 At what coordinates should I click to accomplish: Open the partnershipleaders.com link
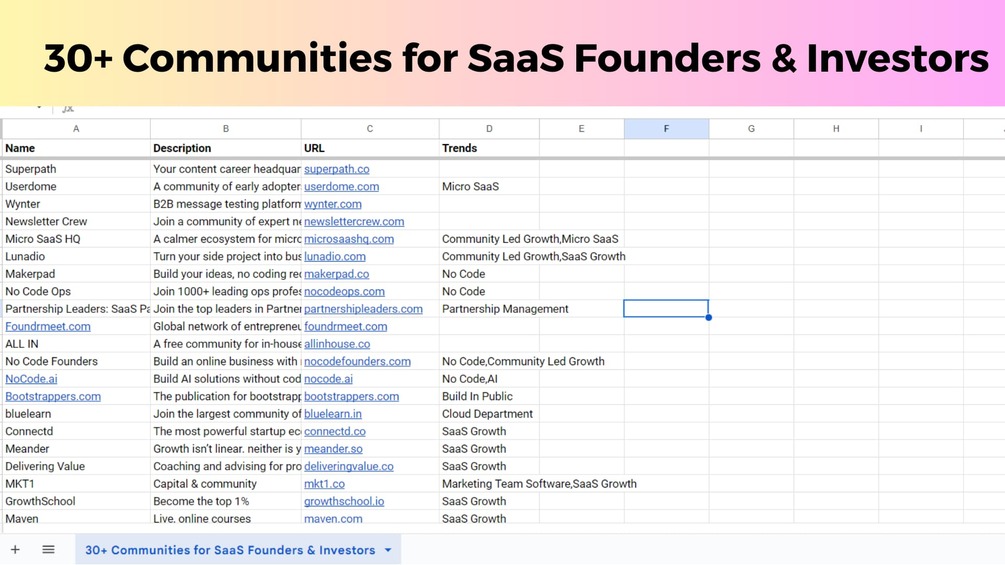click(x=363, y=309)
